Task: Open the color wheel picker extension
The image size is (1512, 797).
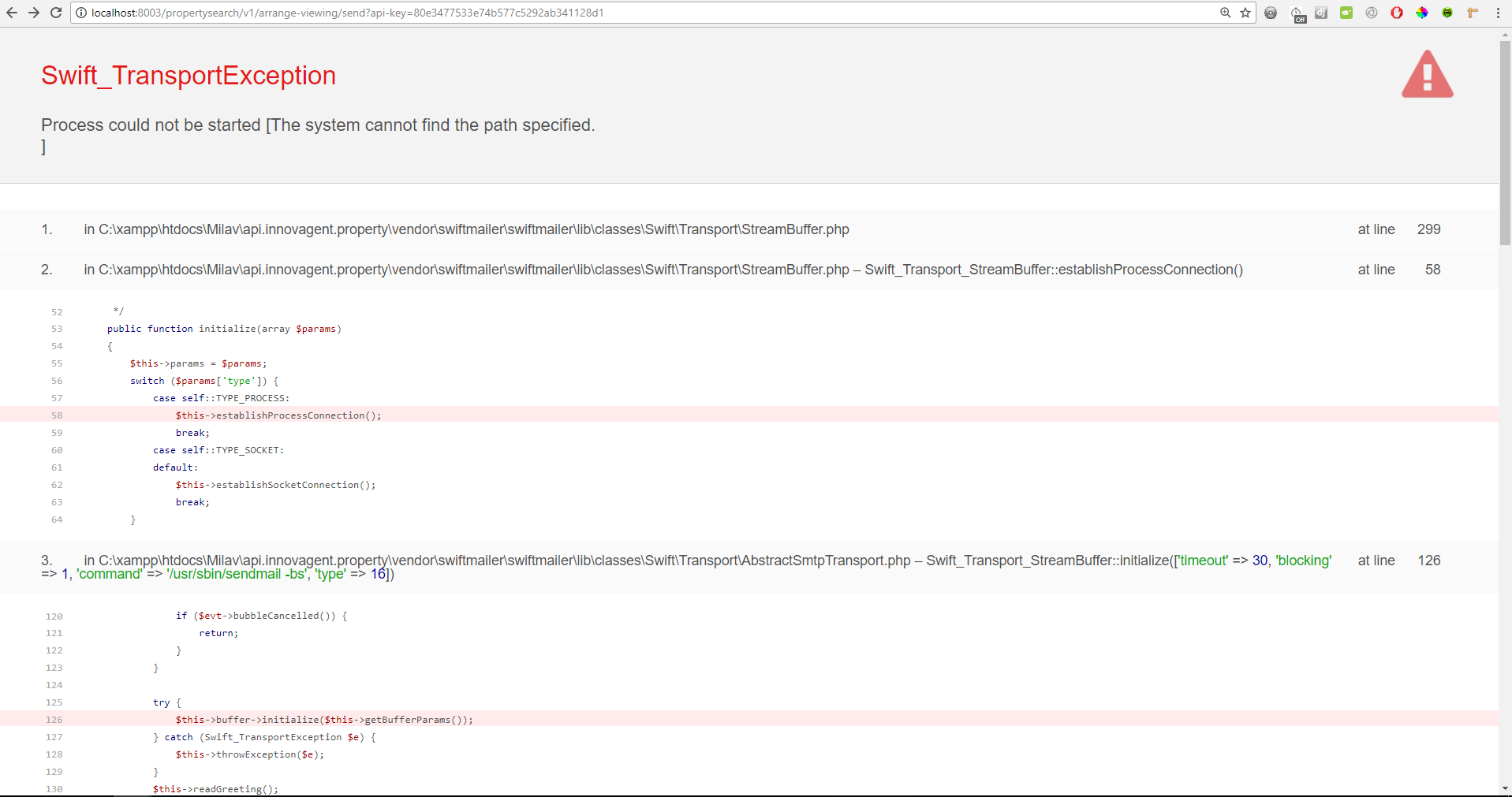Action: coord(1422,13)
